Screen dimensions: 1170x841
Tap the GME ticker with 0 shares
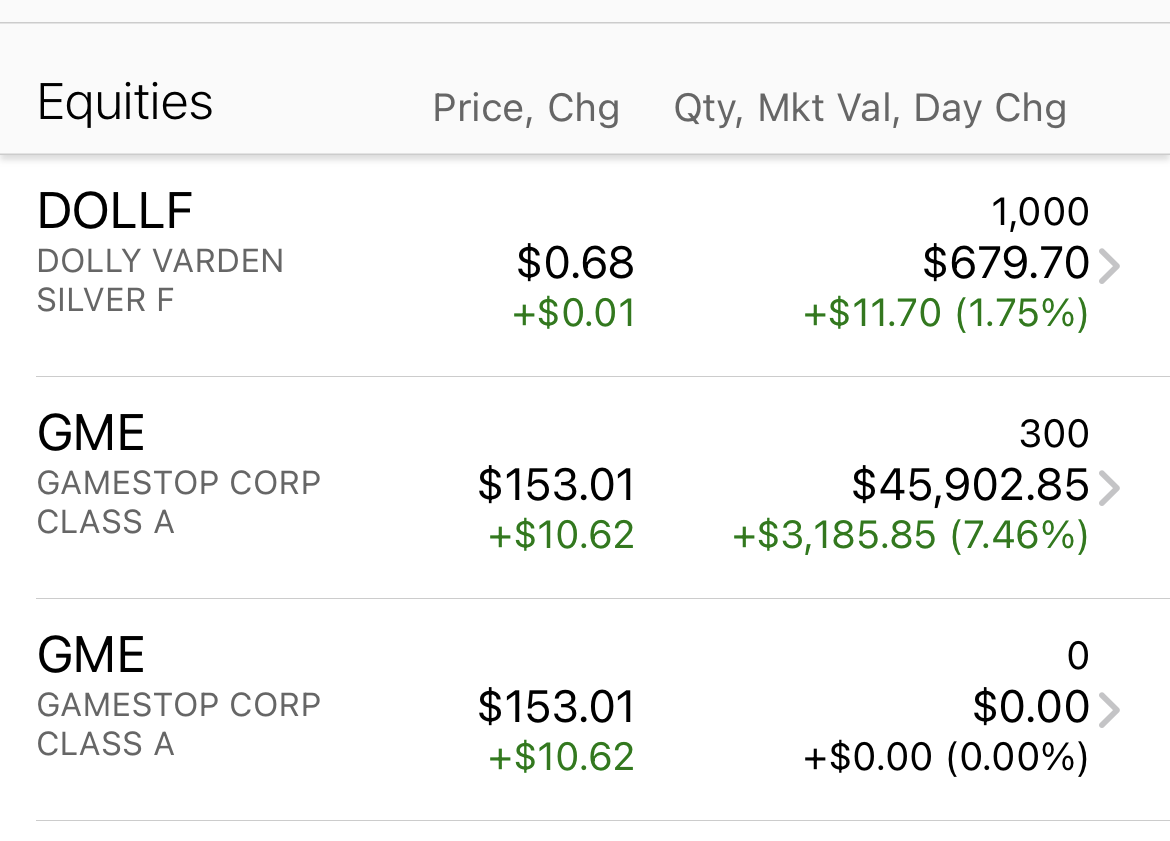coord(91,654)
